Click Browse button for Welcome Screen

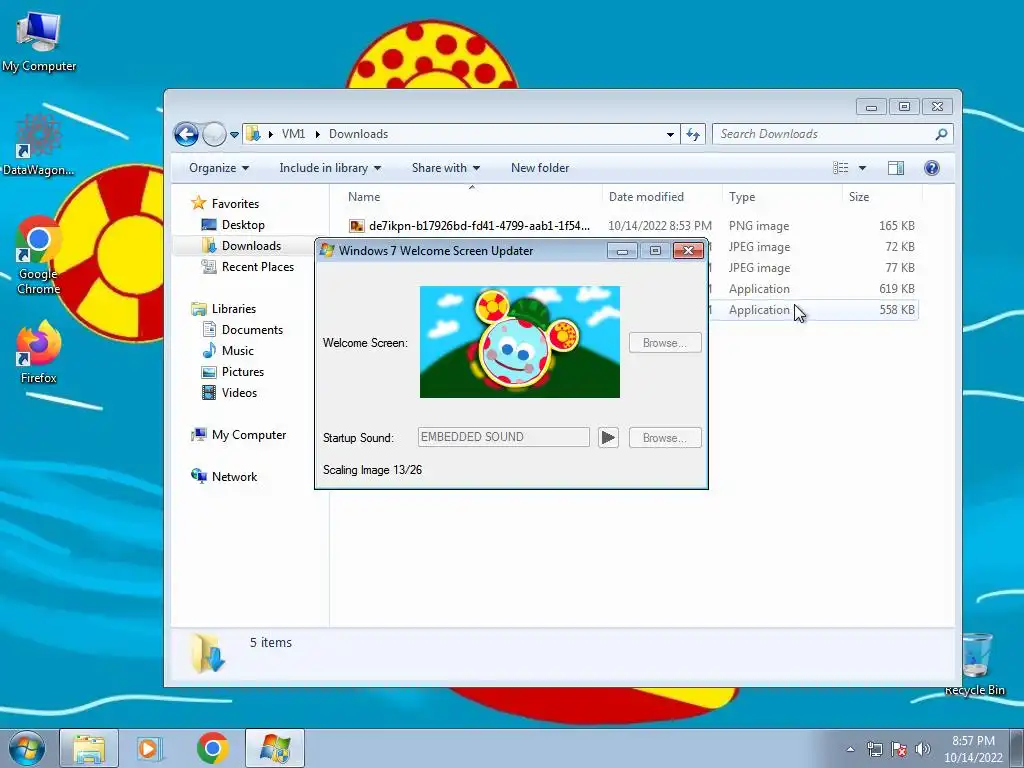click(x=665, y=343)
